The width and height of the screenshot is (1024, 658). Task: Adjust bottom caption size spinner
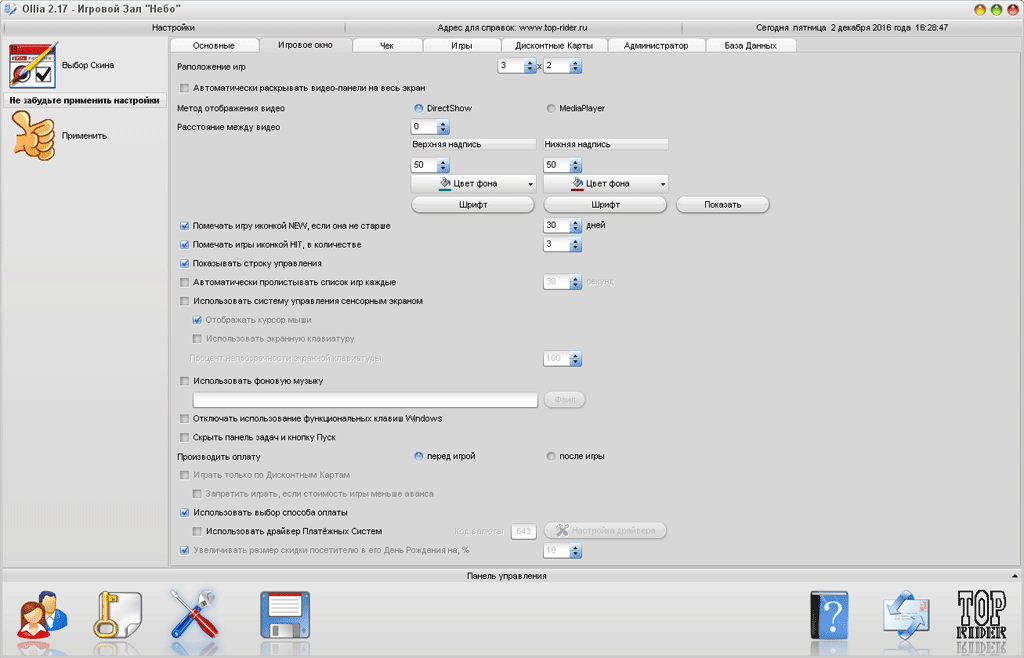tap(575, 165)
